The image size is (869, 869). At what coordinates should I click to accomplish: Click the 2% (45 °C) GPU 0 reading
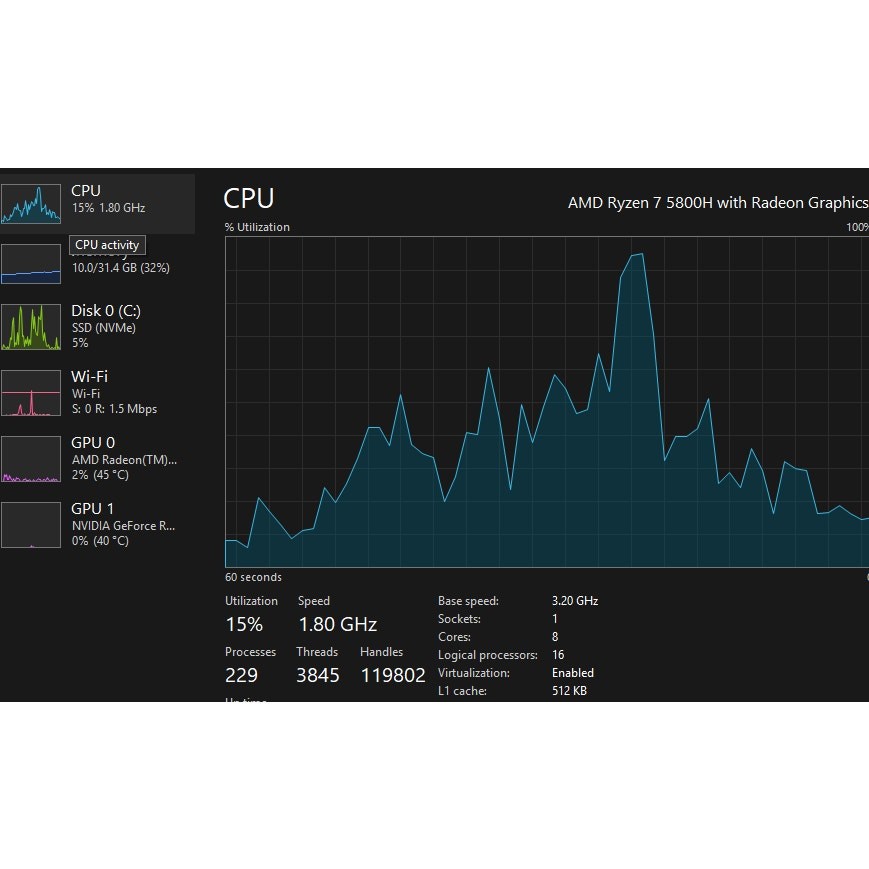pos(100,475)
